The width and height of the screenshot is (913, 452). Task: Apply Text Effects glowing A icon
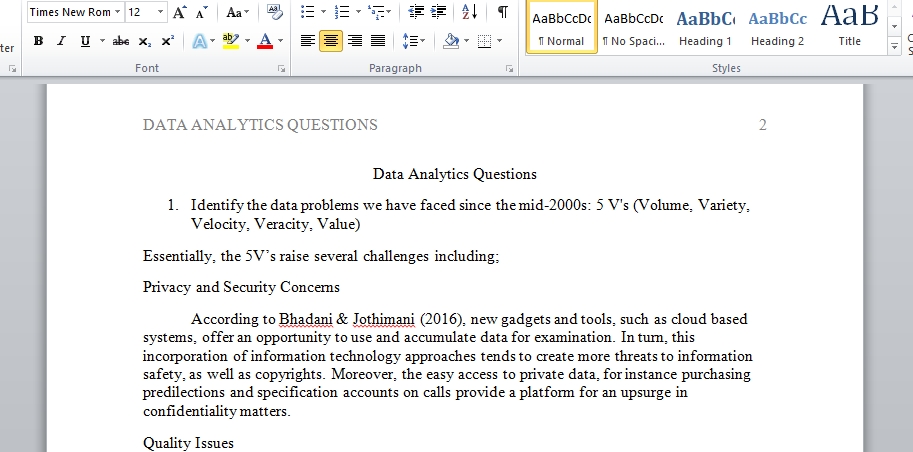coord(200,41)
